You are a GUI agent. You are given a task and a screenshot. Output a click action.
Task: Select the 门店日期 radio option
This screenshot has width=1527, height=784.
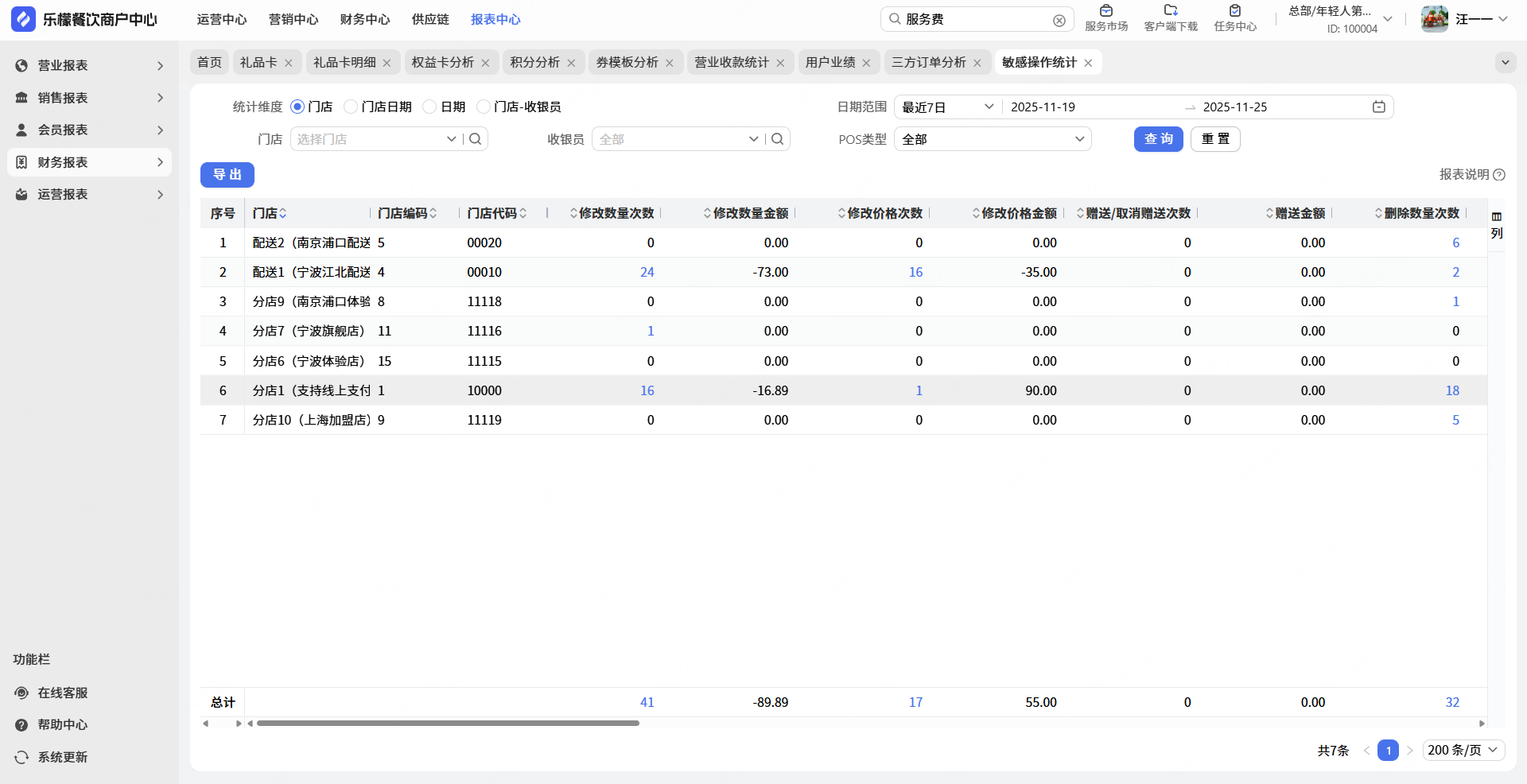[x=351, y=107]
